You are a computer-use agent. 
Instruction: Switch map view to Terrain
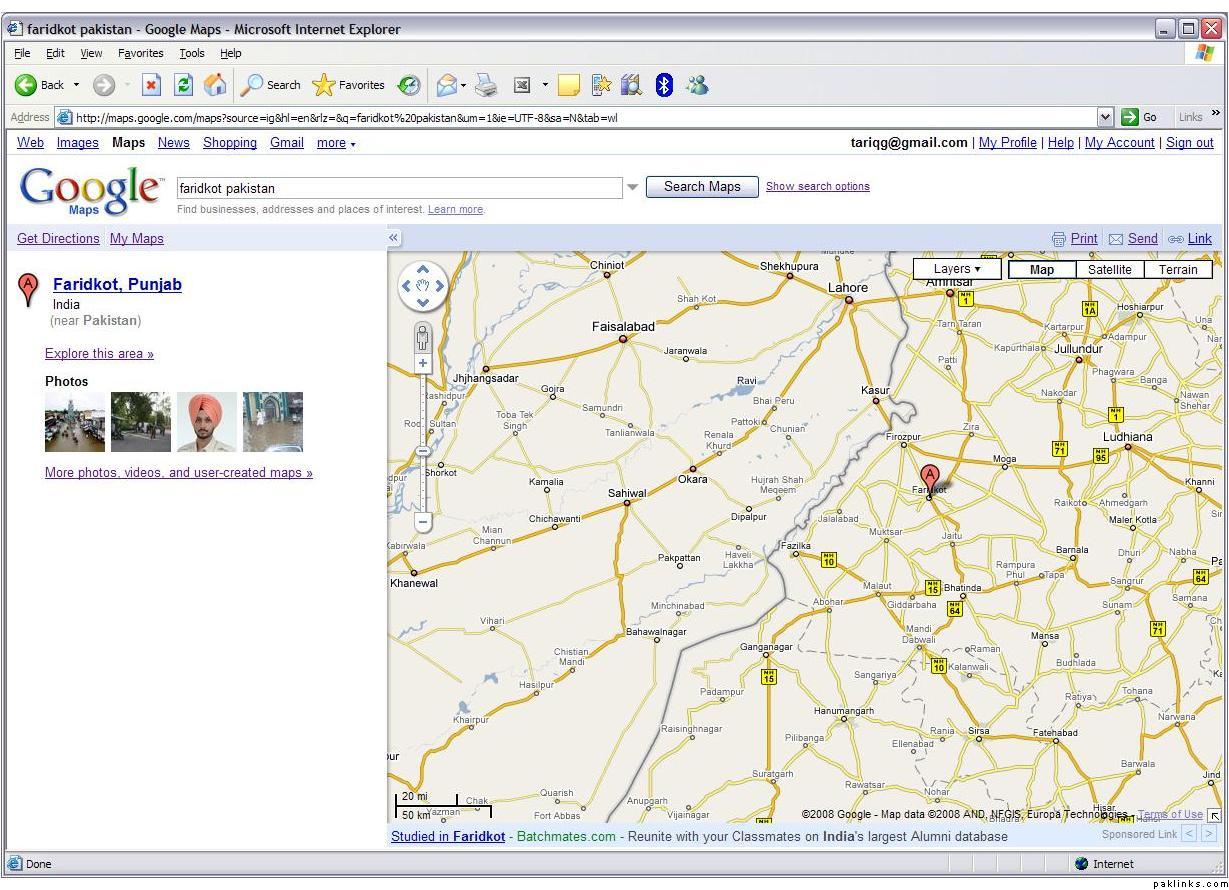[1178, 269]
